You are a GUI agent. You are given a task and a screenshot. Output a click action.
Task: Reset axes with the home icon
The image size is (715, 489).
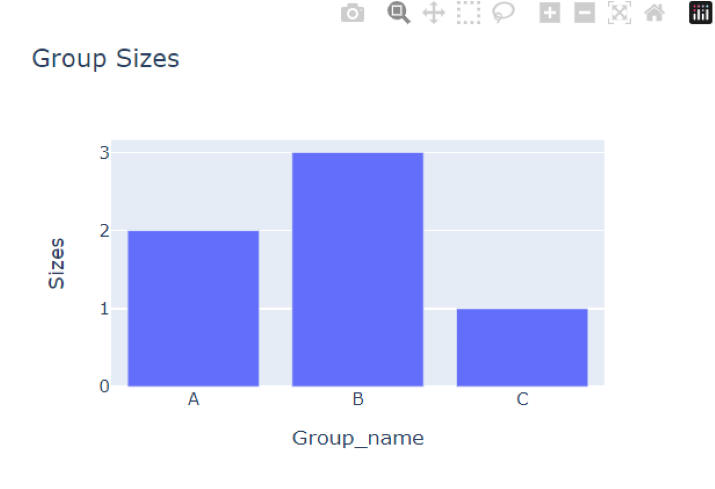point(654,13)
